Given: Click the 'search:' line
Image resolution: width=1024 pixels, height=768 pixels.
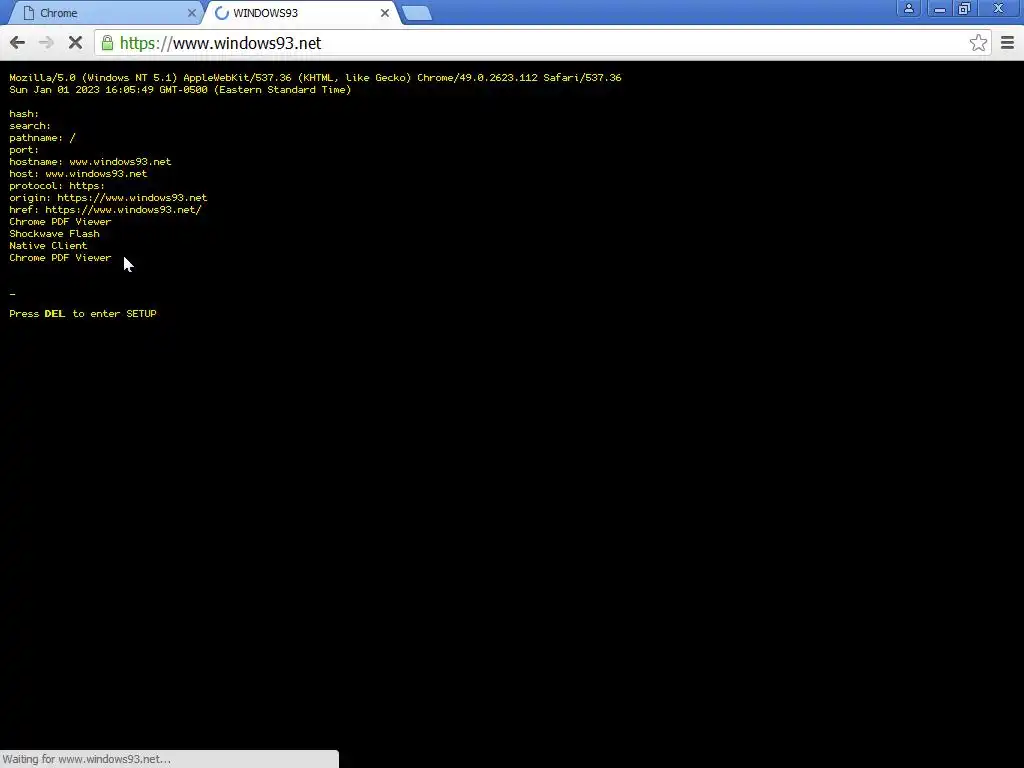Looking at the screenshot, I should [x=30, y=125].
